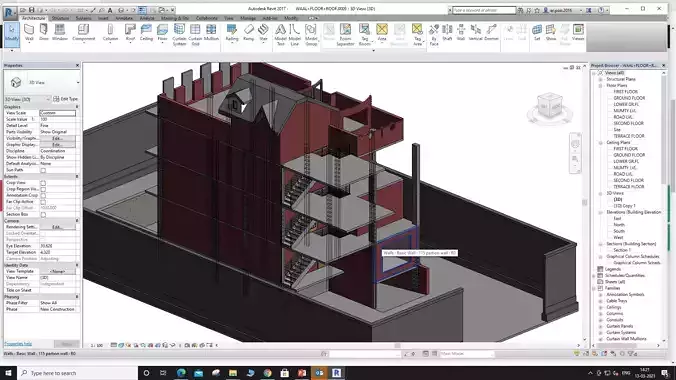Toggle the Annotation Crop checkbox
The height and width of the screenshot is (380, 676).
pos(43,195)
